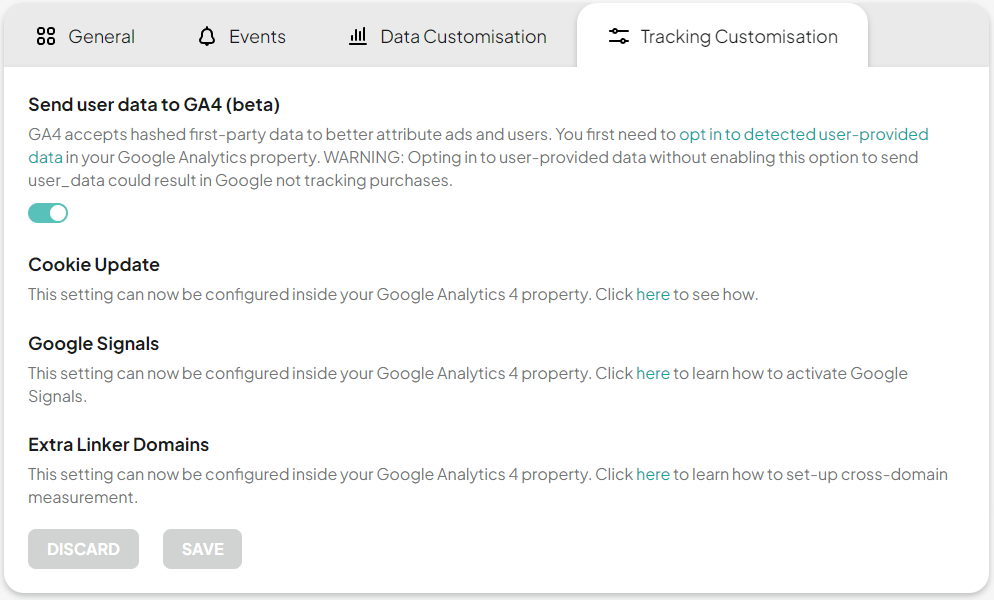Go to the Data Customisation tab label

click(463, 37)
